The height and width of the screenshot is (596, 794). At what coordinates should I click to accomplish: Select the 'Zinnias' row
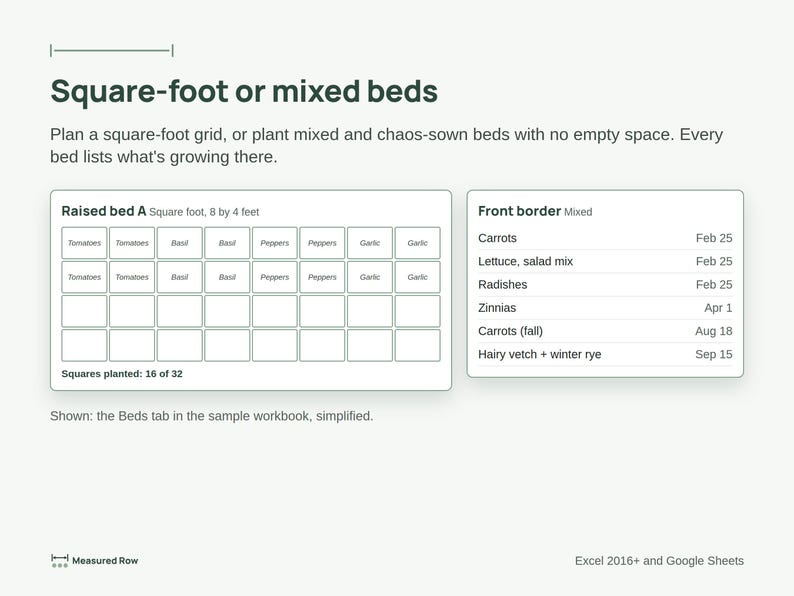point(605,308)
